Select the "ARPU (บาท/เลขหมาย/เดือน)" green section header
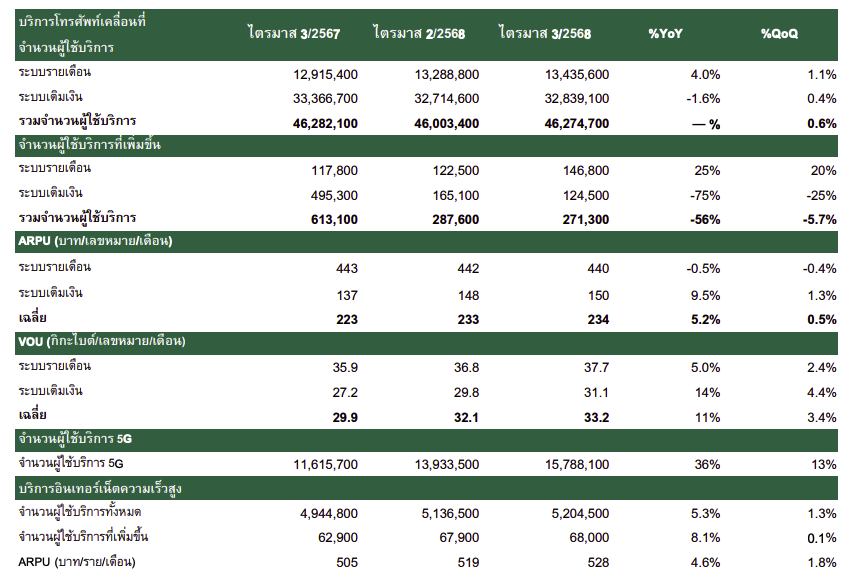This screenshot has width=853, height=582. coord(96,241)
